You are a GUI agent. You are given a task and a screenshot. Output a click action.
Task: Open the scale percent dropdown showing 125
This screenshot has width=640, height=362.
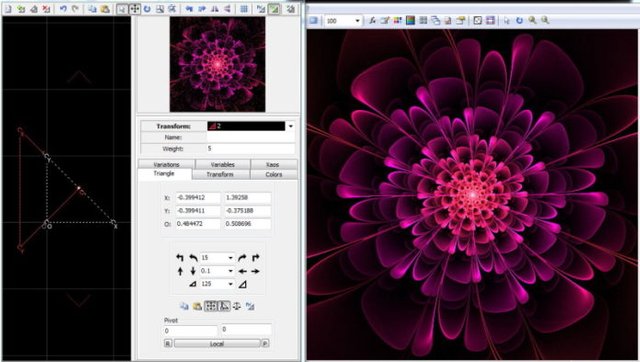(230, 284)
